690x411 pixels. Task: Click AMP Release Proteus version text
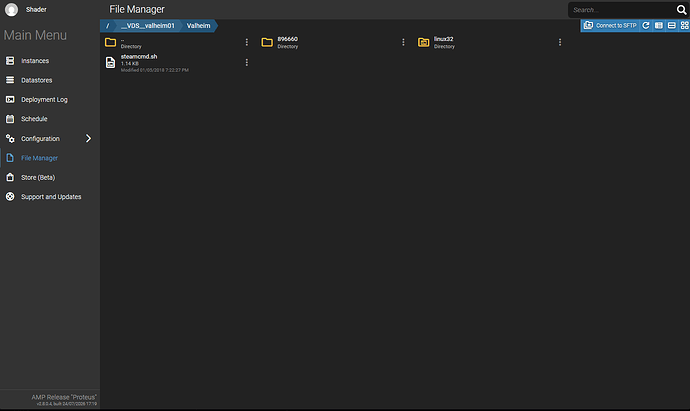64,397
